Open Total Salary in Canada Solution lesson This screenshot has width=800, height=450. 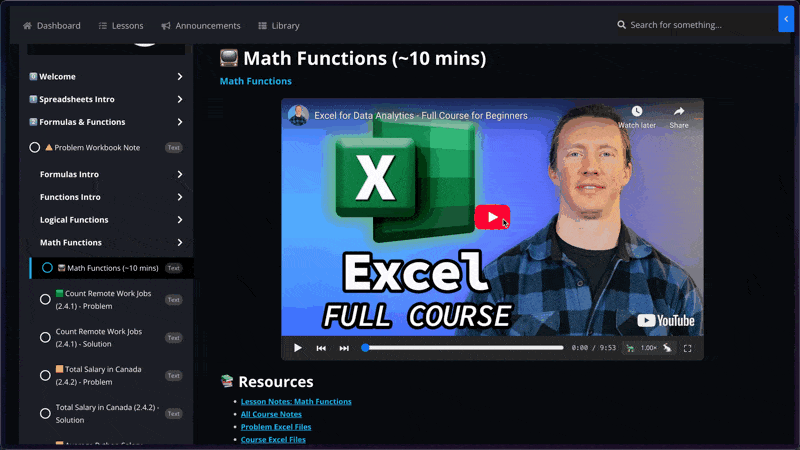point(107,413)
